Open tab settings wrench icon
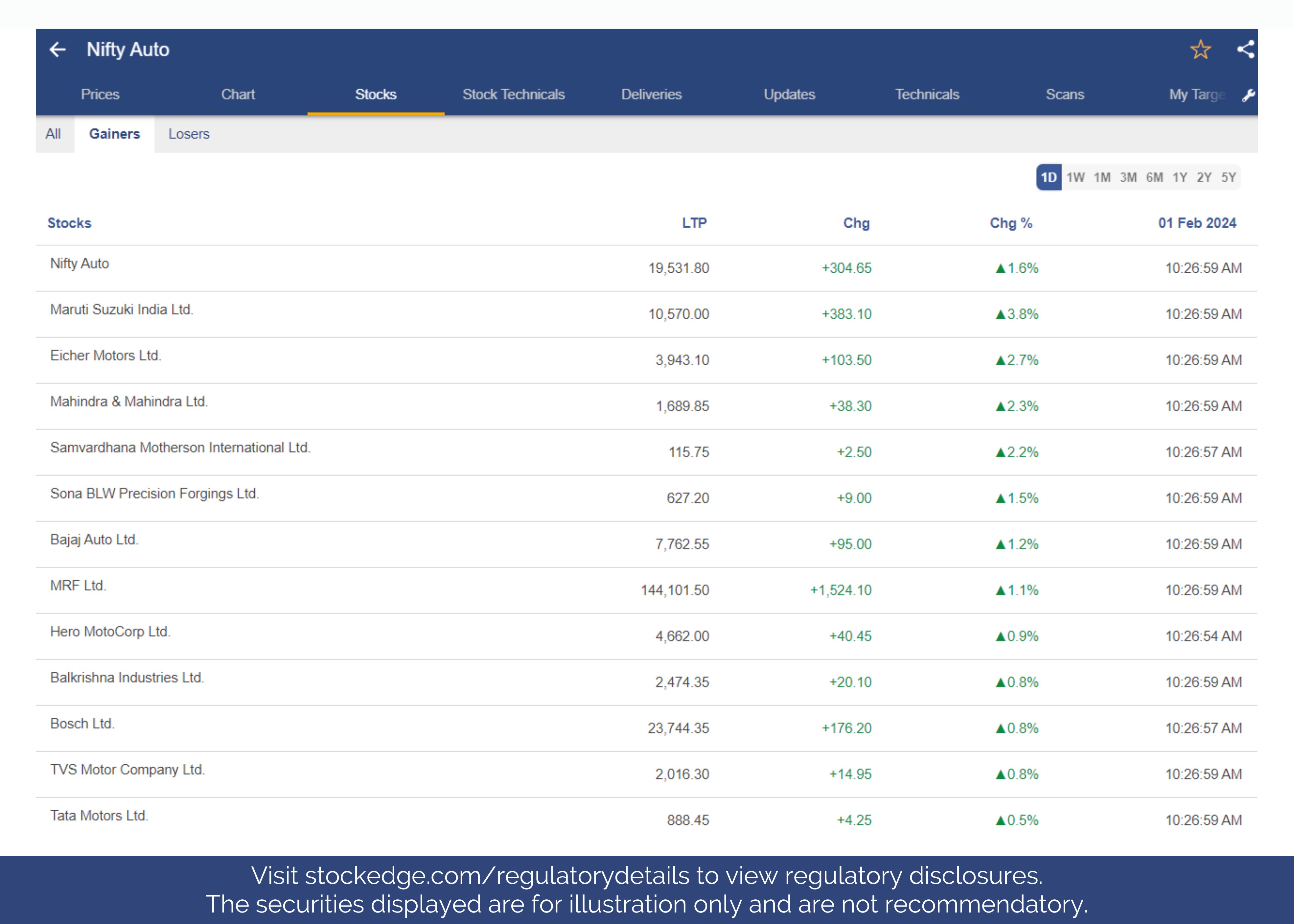The image size is (1294, 924). (x=1248, y=95)
